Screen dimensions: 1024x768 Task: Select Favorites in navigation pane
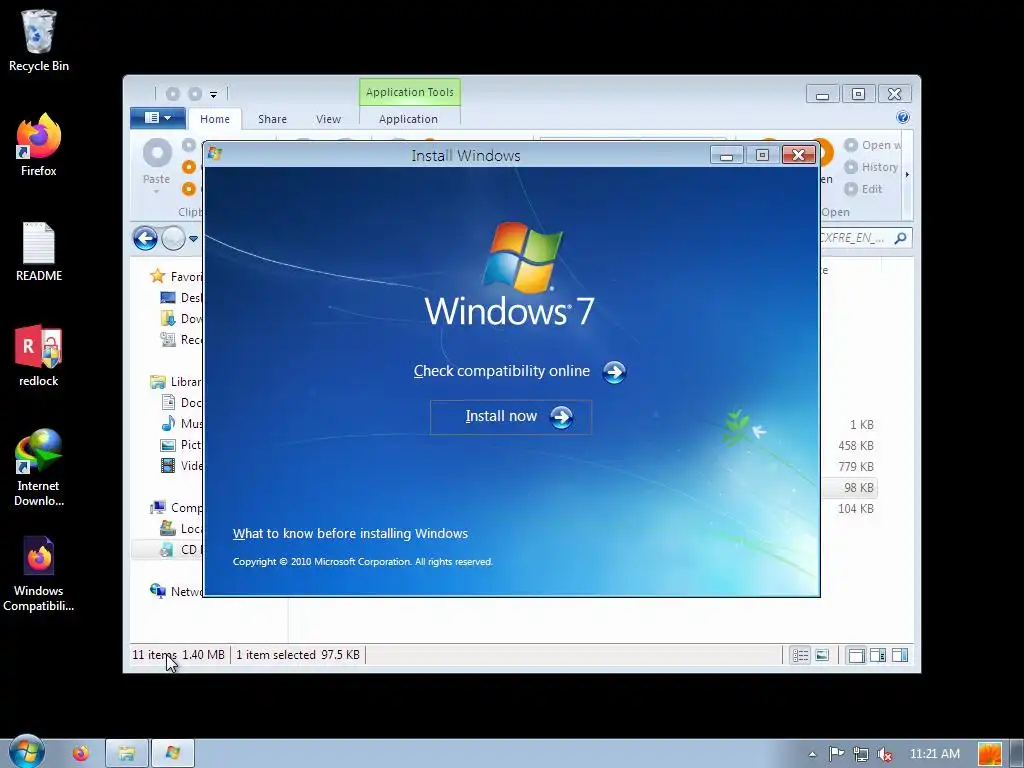click(176, 276)
